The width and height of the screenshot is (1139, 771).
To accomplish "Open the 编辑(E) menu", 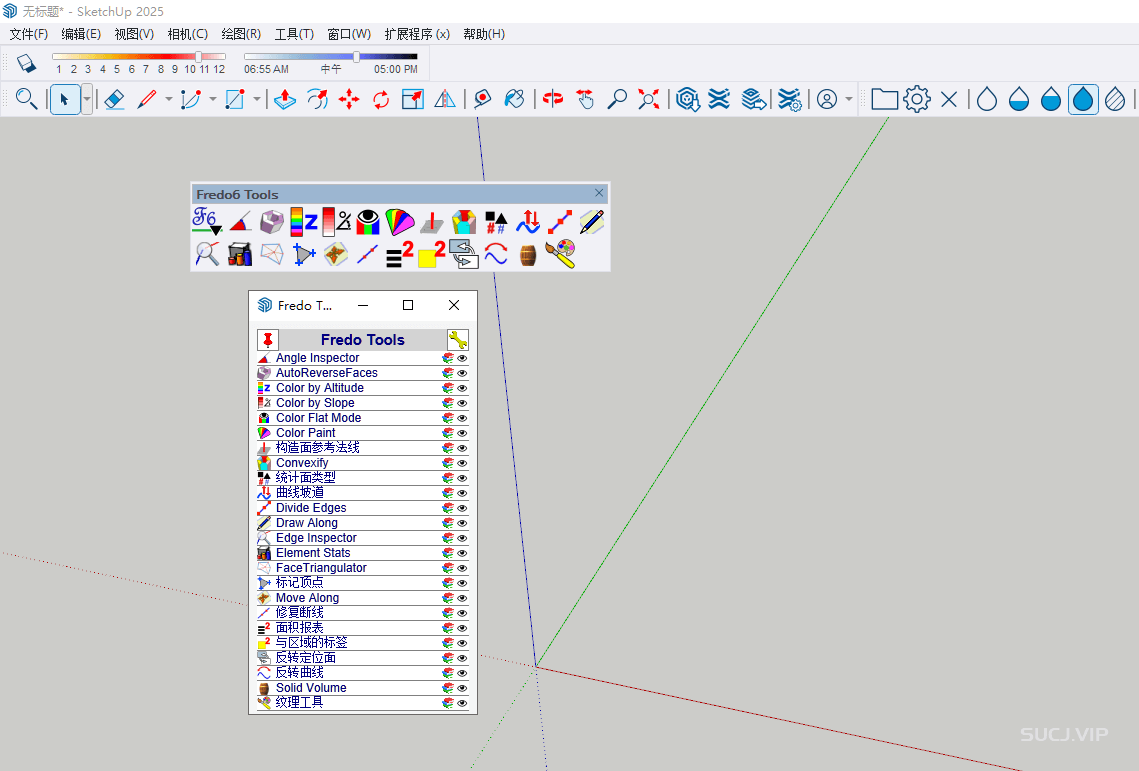I will [x=81, y=34].
